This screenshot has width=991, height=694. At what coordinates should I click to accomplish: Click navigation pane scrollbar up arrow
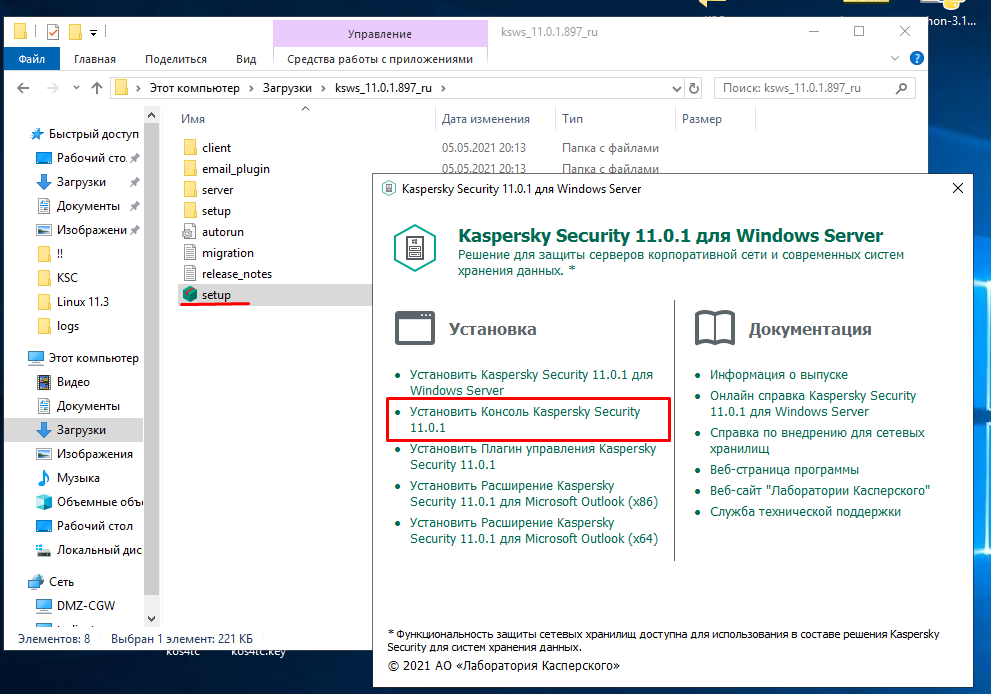click(151, 115)
